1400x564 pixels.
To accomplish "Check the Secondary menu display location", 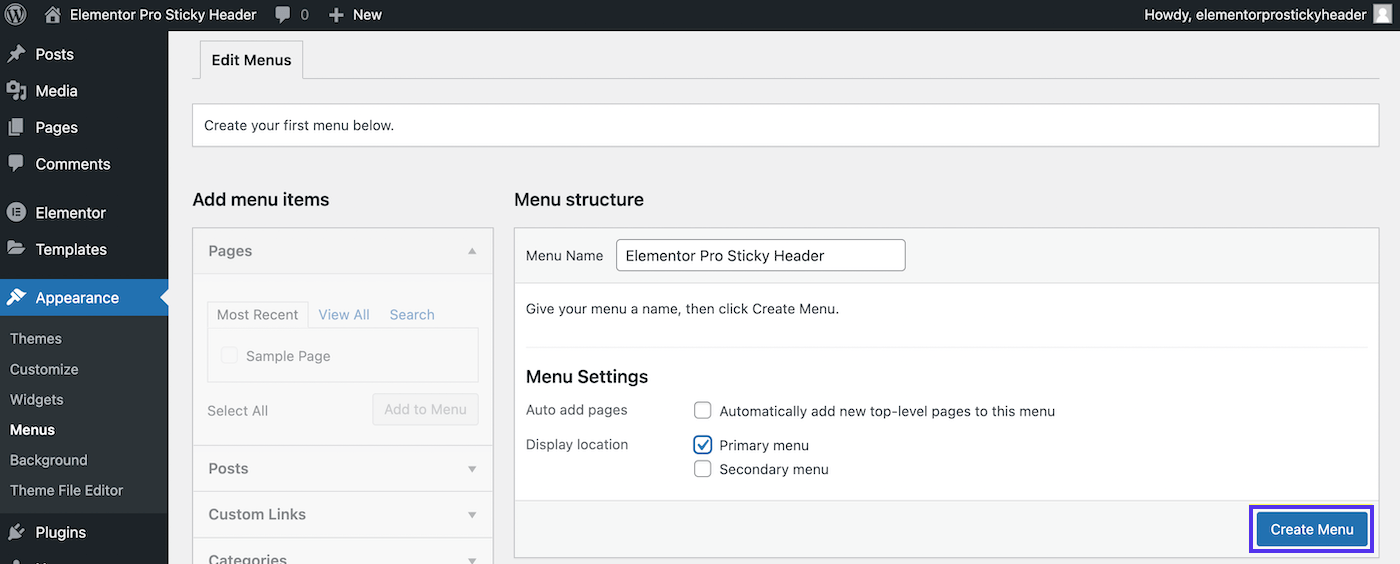I will [703, 469].
